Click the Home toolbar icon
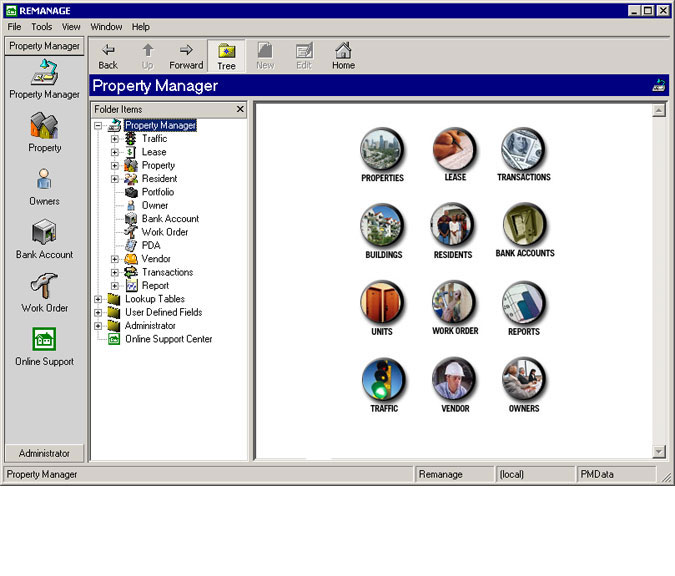 coord(343,56)
